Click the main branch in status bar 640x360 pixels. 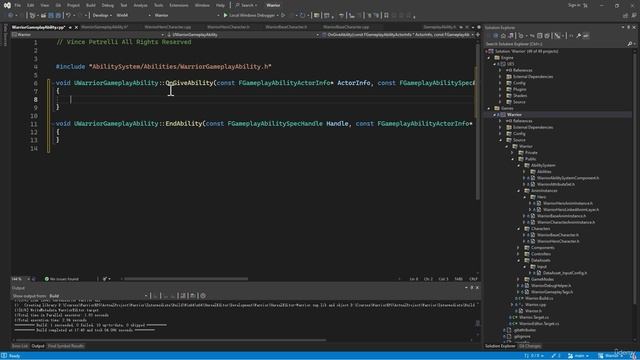578,356
